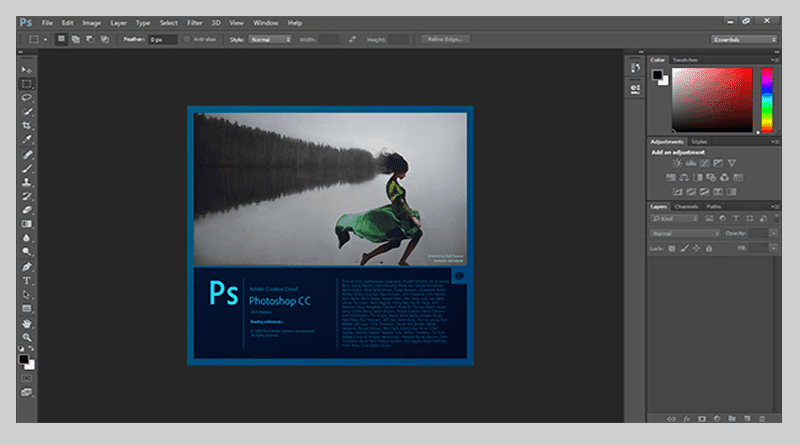The height and width of the screenshot is (445, 800).
Task: Open the Properties panel icon
Action: pyautogui.click(x=635, y=89)
